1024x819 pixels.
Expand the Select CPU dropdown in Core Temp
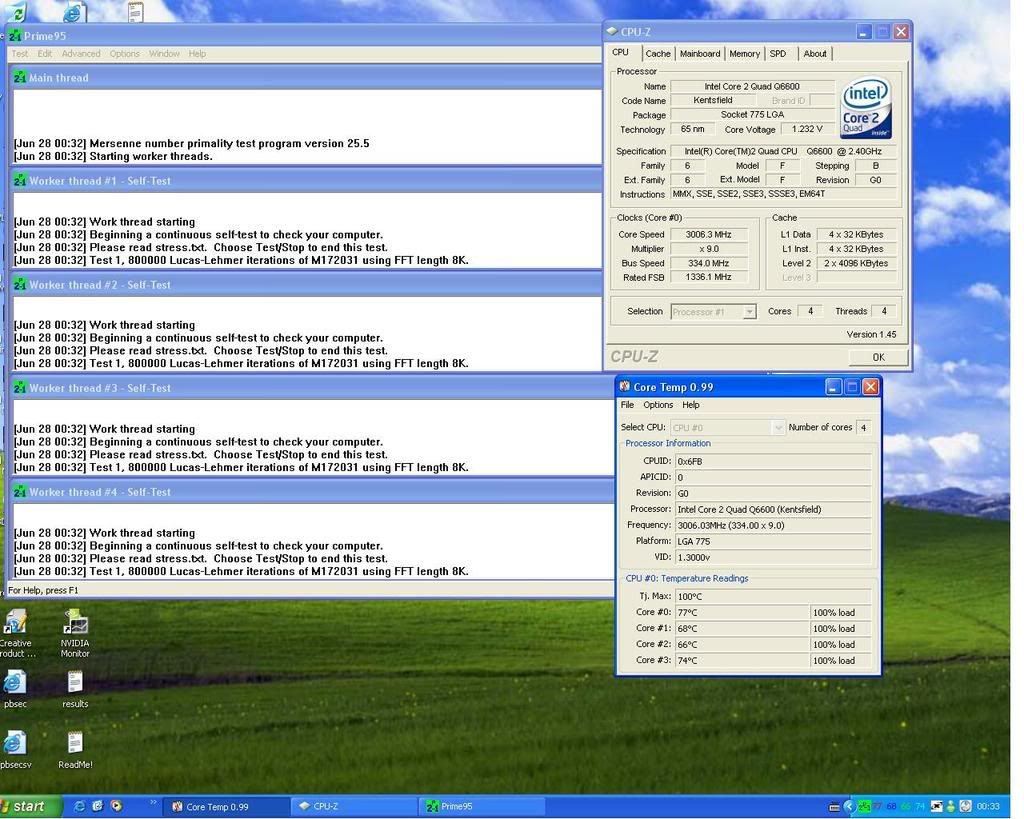coord(778,427)
